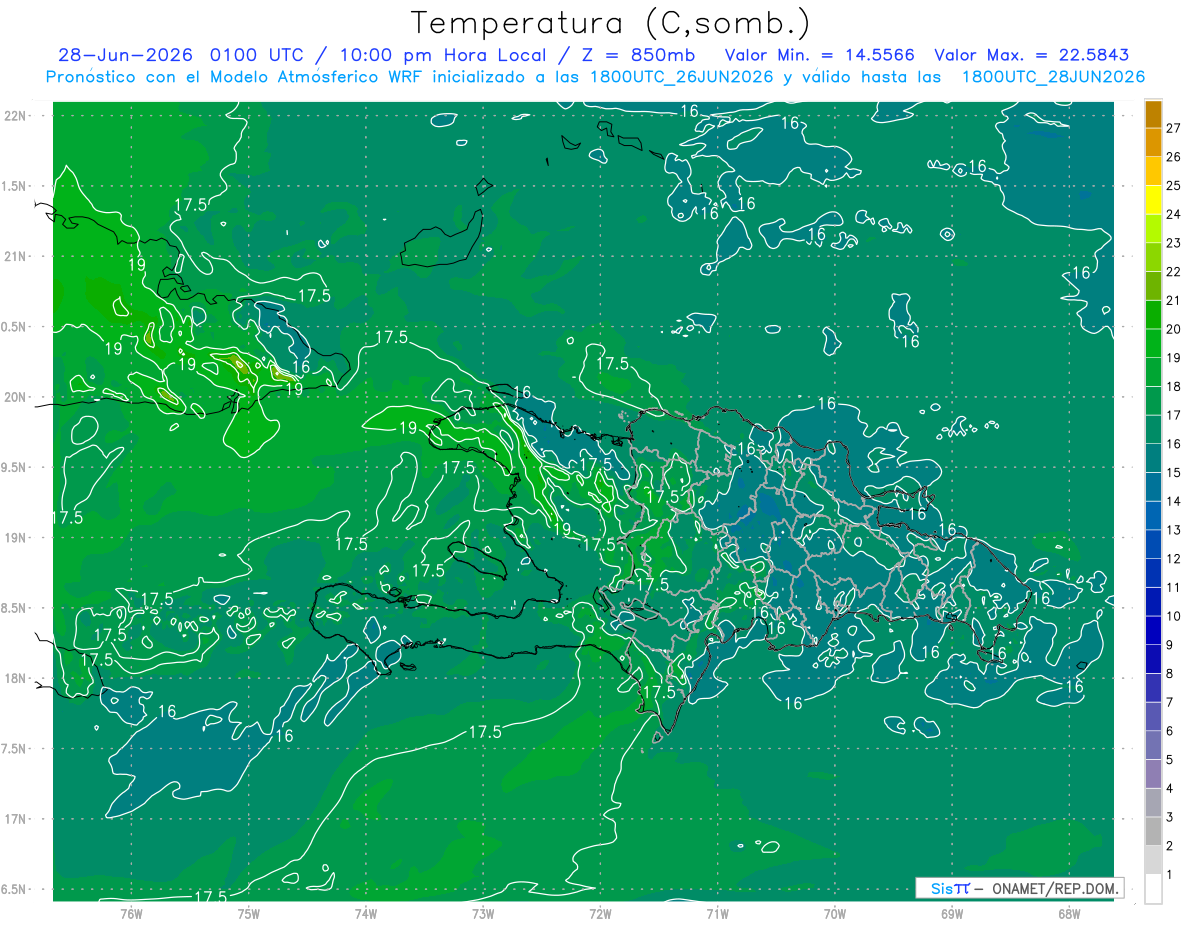The height and width of the screenshot is (927, 1200).
Task: Click the "0100 UTC" time text
Action: tap(258, 55)
